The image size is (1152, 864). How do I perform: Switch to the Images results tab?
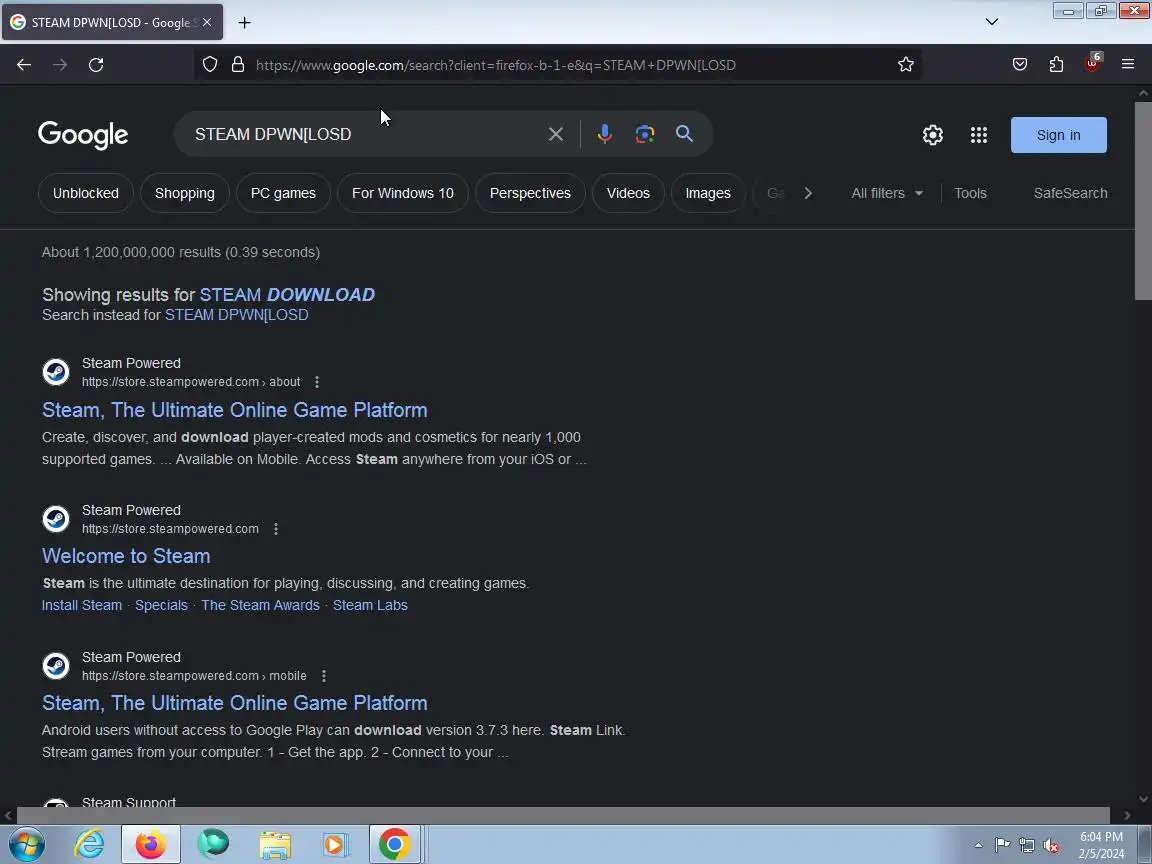click(708, 193)
